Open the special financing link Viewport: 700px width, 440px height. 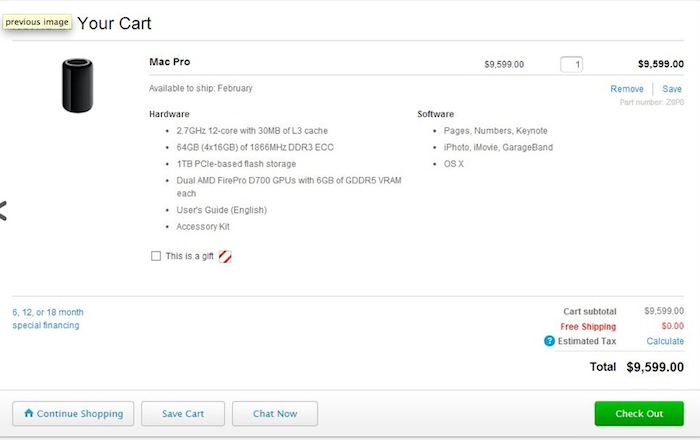pyautogui.click(x=48, y=318)
